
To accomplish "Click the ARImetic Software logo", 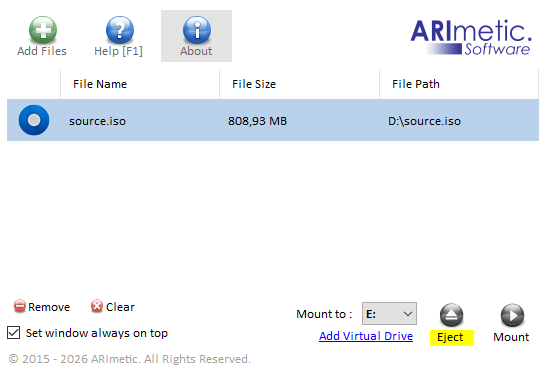I will [x=471, y=37].
